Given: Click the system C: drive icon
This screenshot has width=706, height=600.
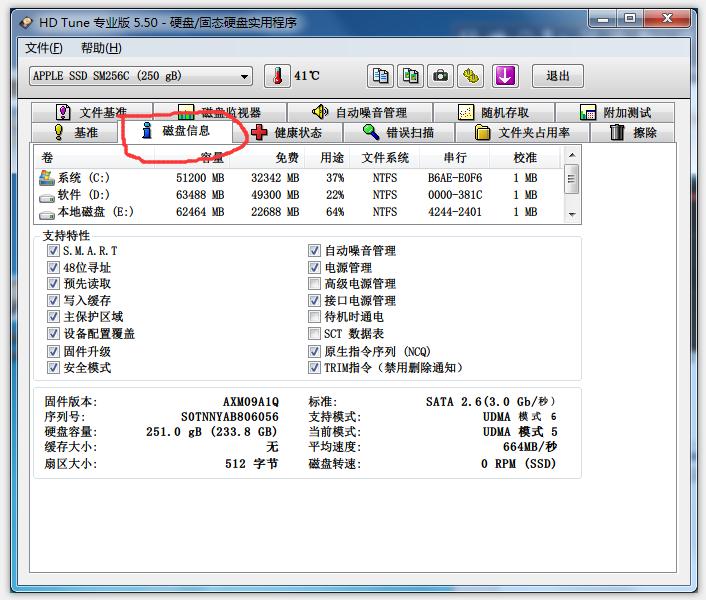Looking at the screenshot, I should tap(46, 178).
